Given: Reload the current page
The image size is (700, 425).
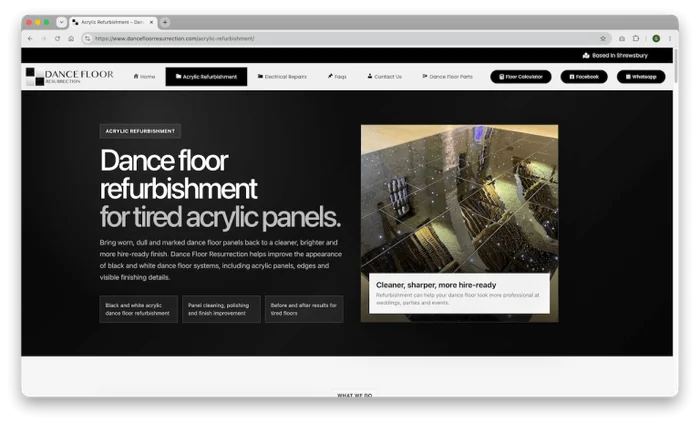Looking at the screenshot, I should coord(57,39).
